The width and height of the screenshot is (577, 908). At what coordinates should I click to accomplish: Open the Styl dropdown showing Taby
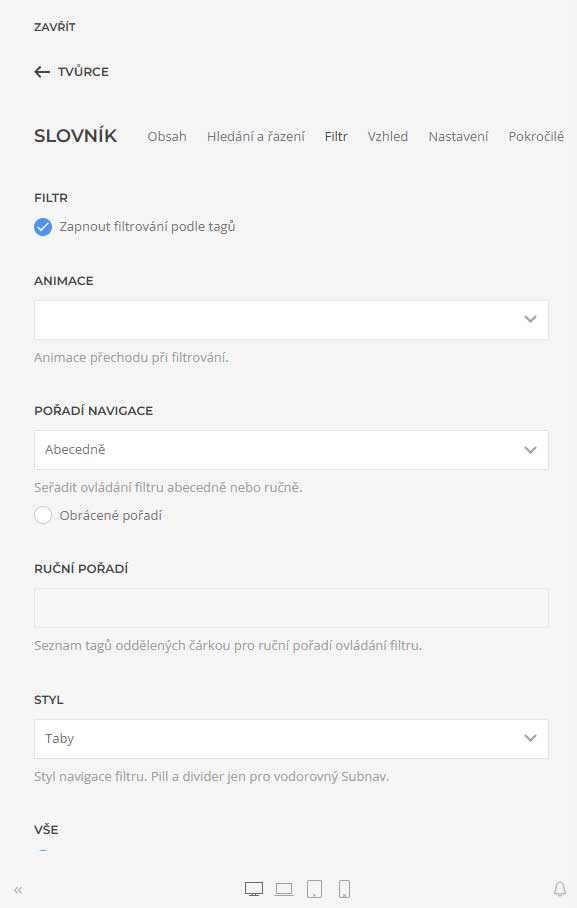point(291,739)
